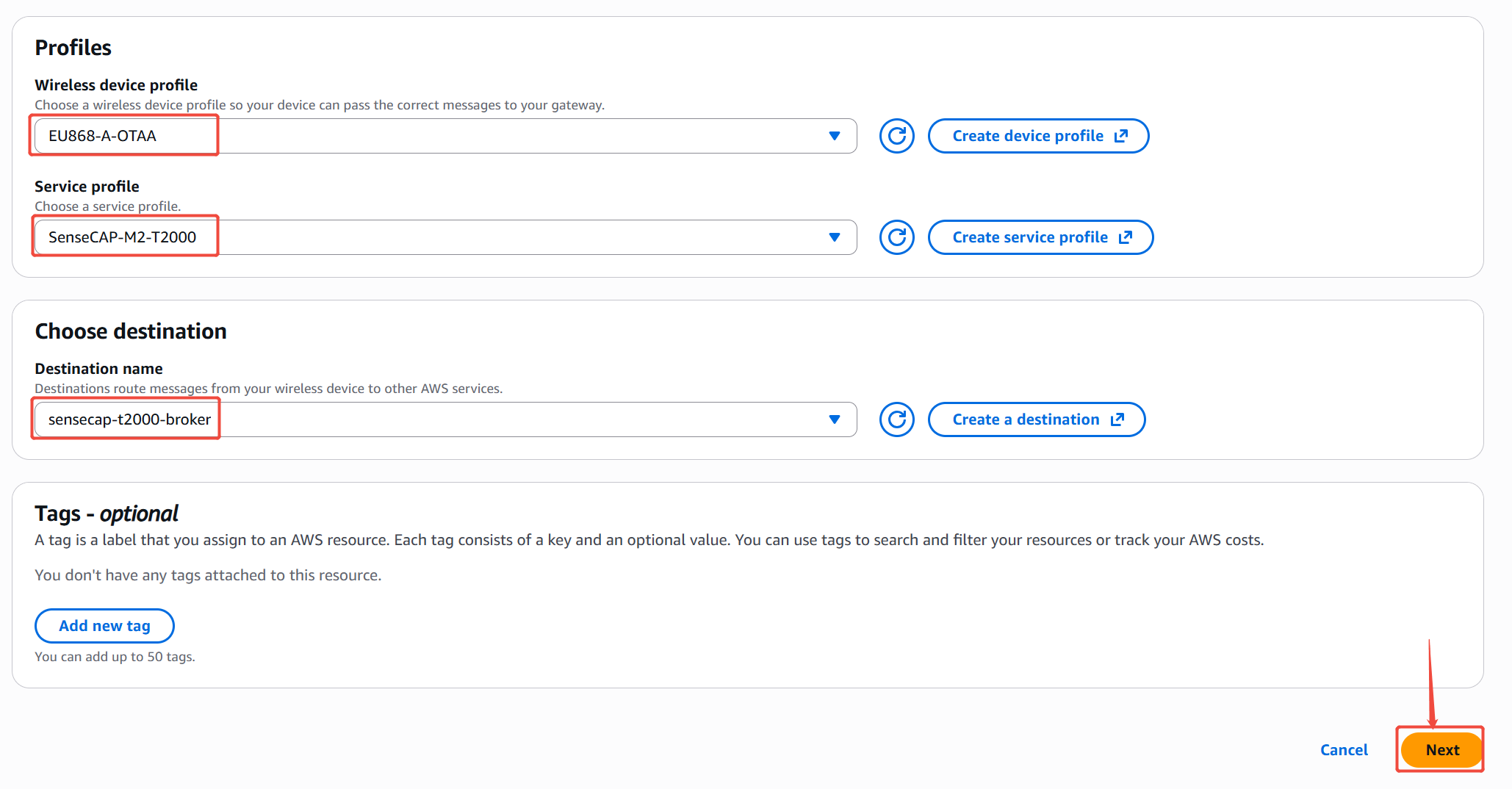Screen dimensions: 1512x789
Task: Refresh the service profile list
Action: [896, 237]
